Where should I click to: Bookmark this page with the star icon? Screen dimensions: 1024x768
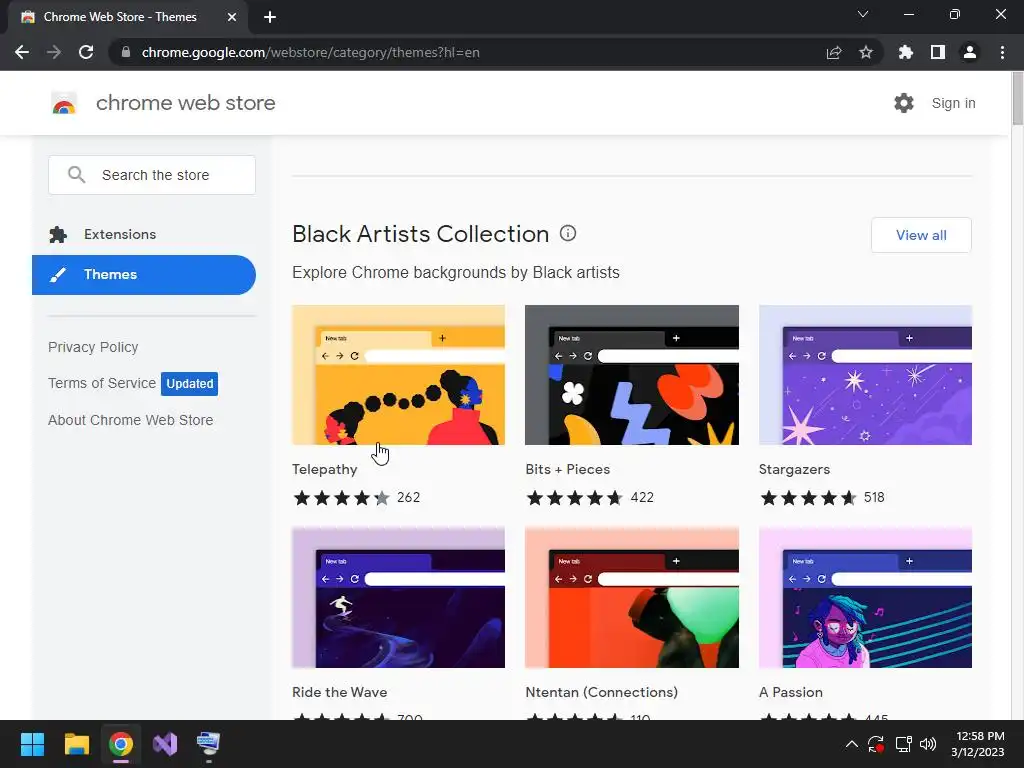865,52
